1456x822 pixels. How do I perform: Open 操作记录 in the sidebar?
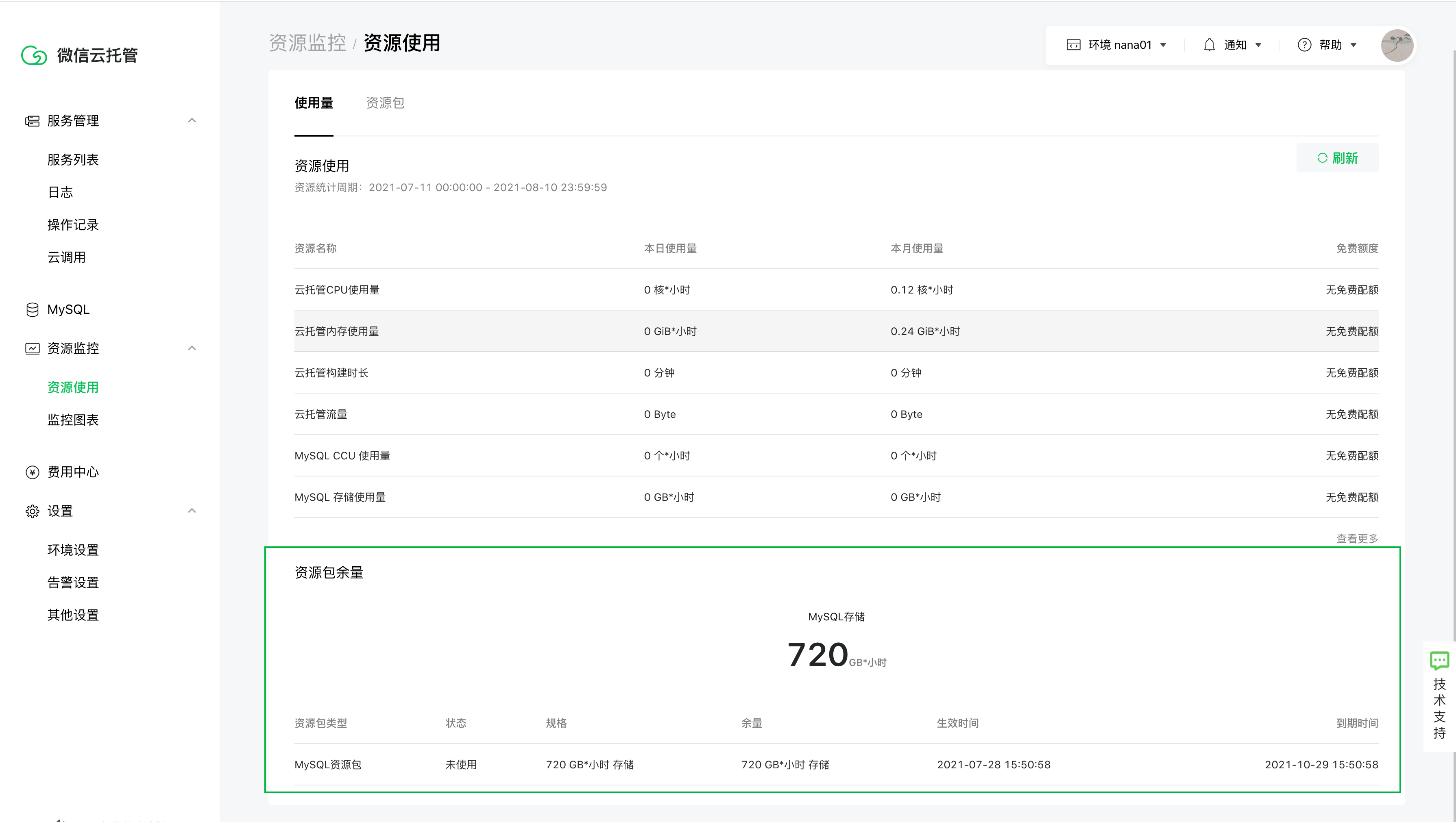click(x=73, y=225)
